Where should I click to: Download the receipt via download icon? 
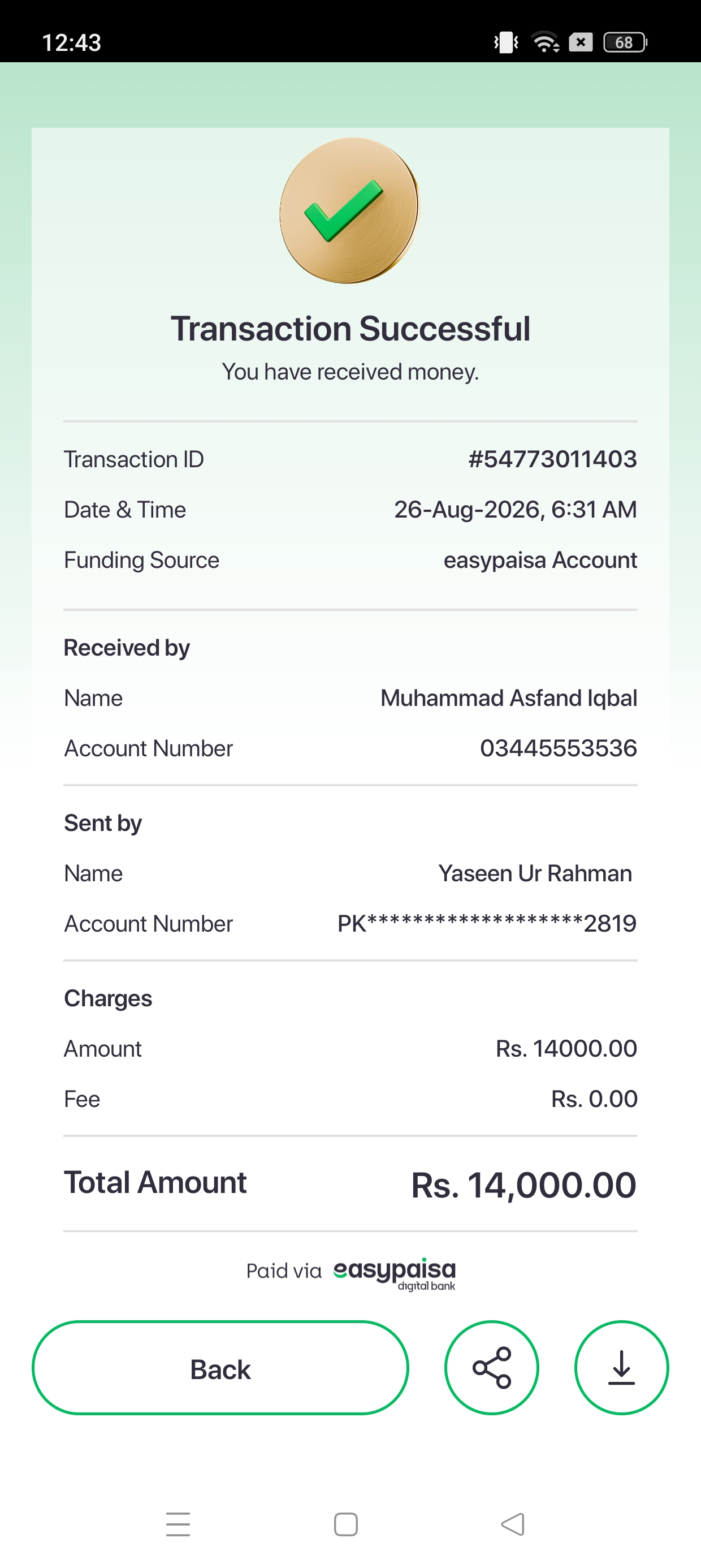point(621,1367)
